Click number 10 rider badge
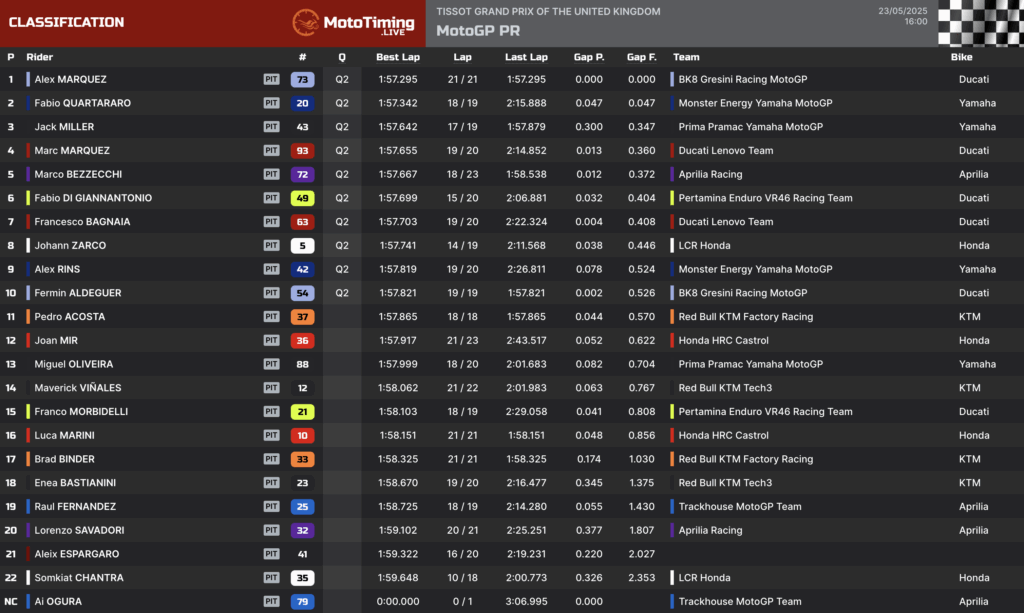The height and width of the screenshot is (613, 1024). tap(302, 435)
